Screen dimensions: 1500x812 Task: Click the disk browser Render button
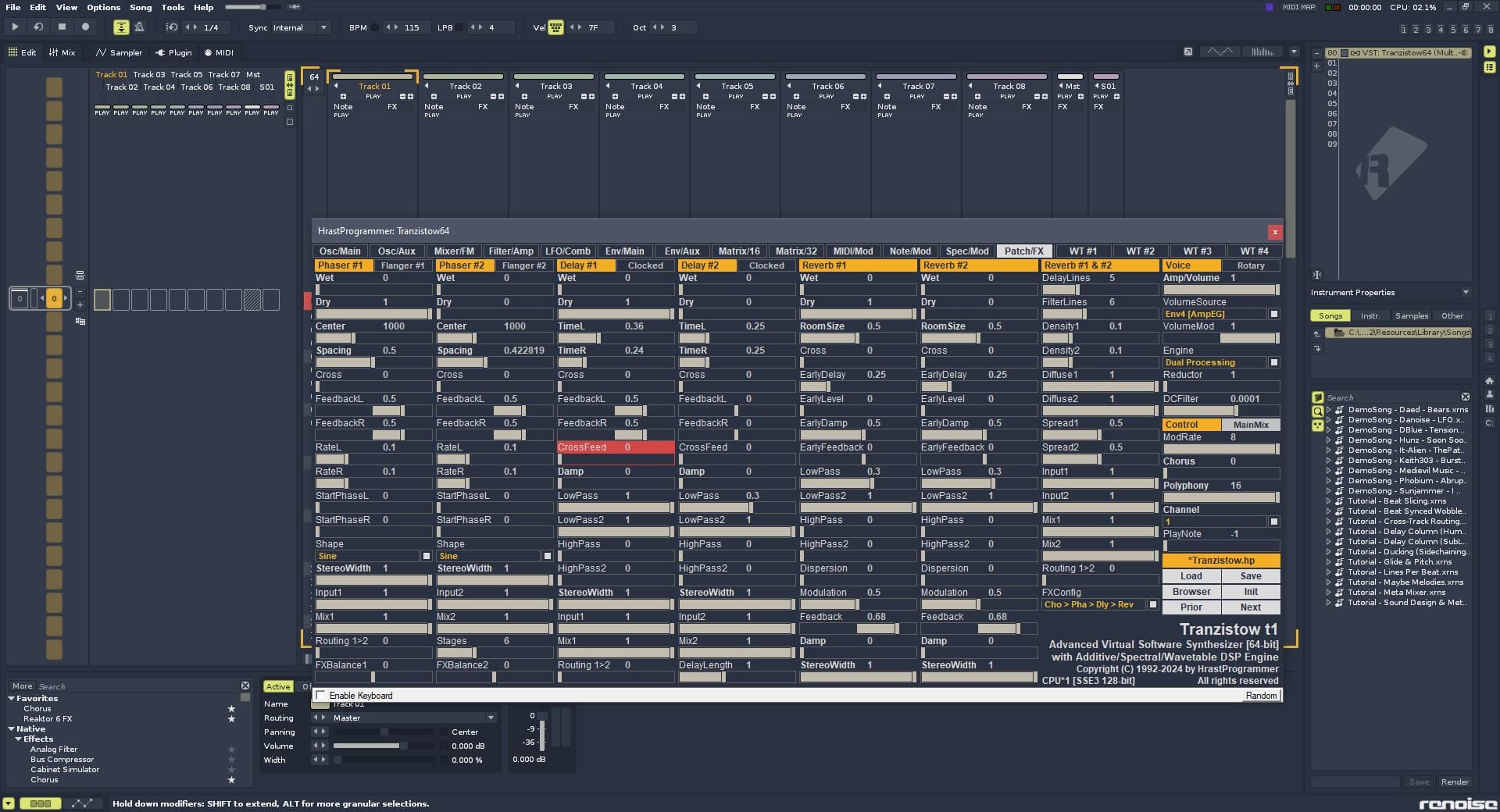tap(1455, 782)
